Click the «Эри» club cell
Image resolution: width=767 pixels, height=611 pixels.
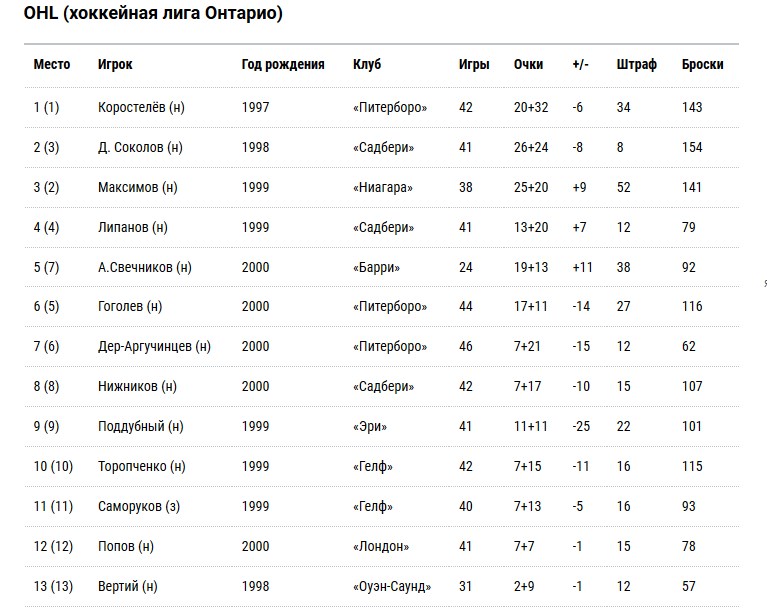coord(370,426)
